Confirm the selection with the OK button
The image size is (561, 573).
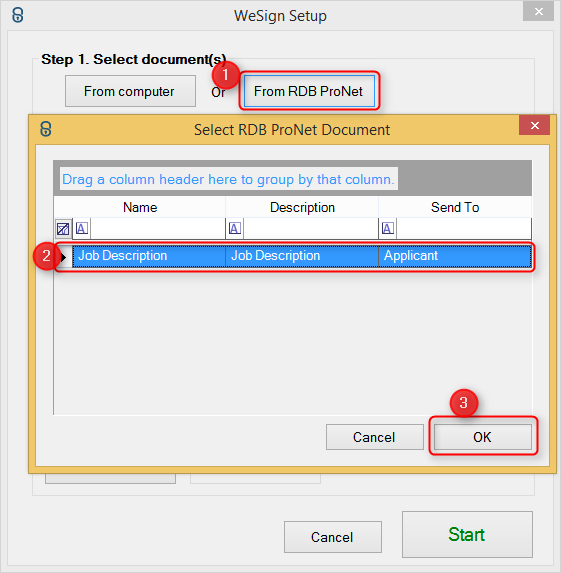[x=482, y=437]
